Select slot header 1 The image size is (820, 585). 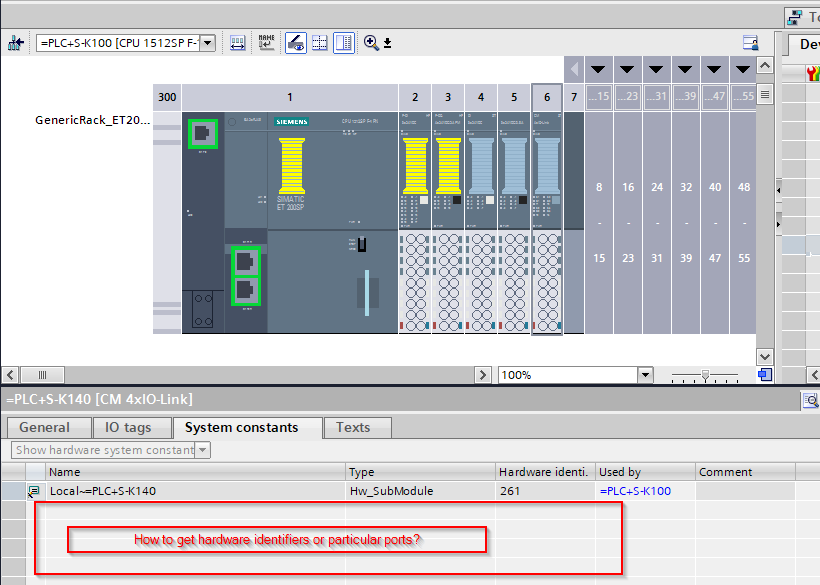[x=290, y=97]
